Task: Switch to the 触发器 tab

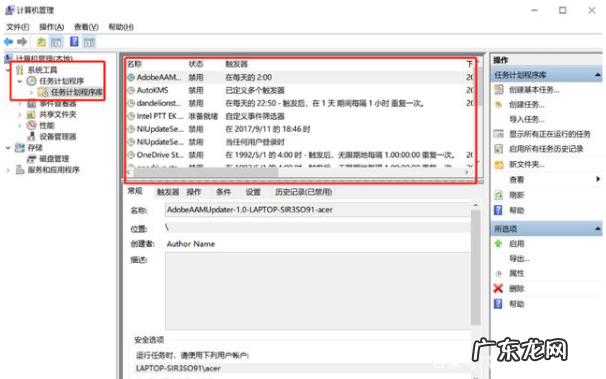Action: coord(168,192)
